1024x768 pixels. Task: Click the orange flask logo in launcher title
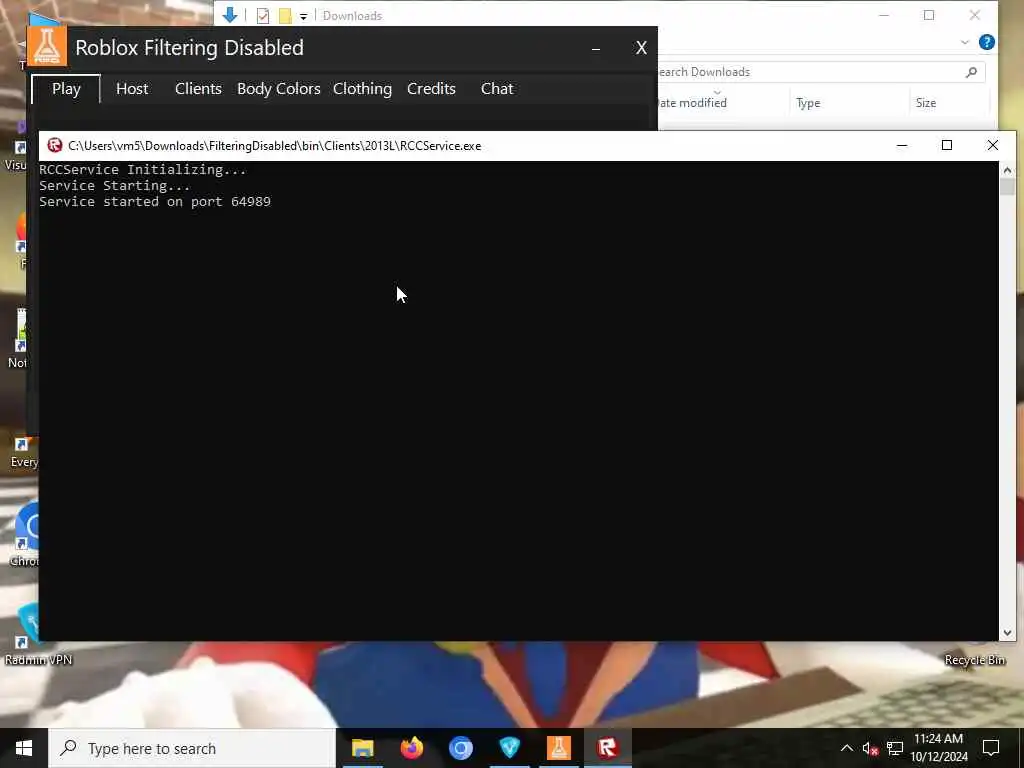pyautogui.click(x=47, y=46)
